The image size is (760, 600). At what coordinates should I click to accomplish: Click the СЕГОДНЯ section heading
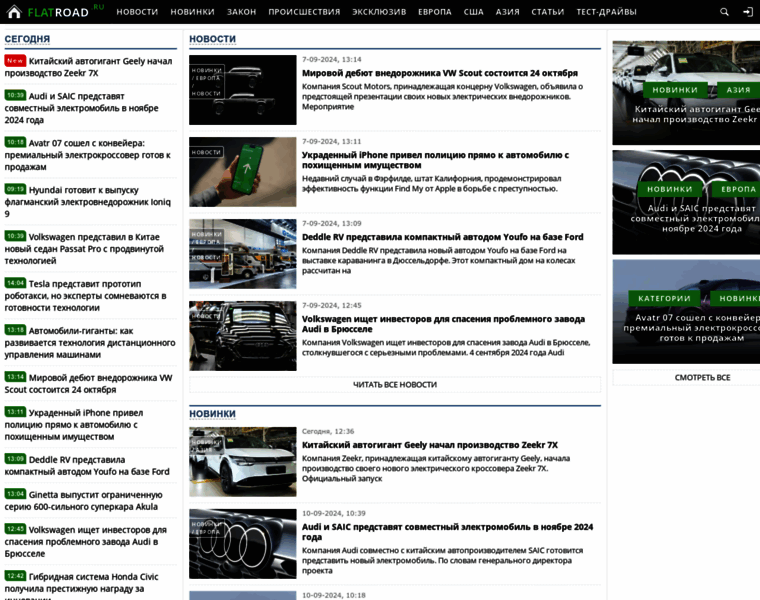tap(27, 39)
